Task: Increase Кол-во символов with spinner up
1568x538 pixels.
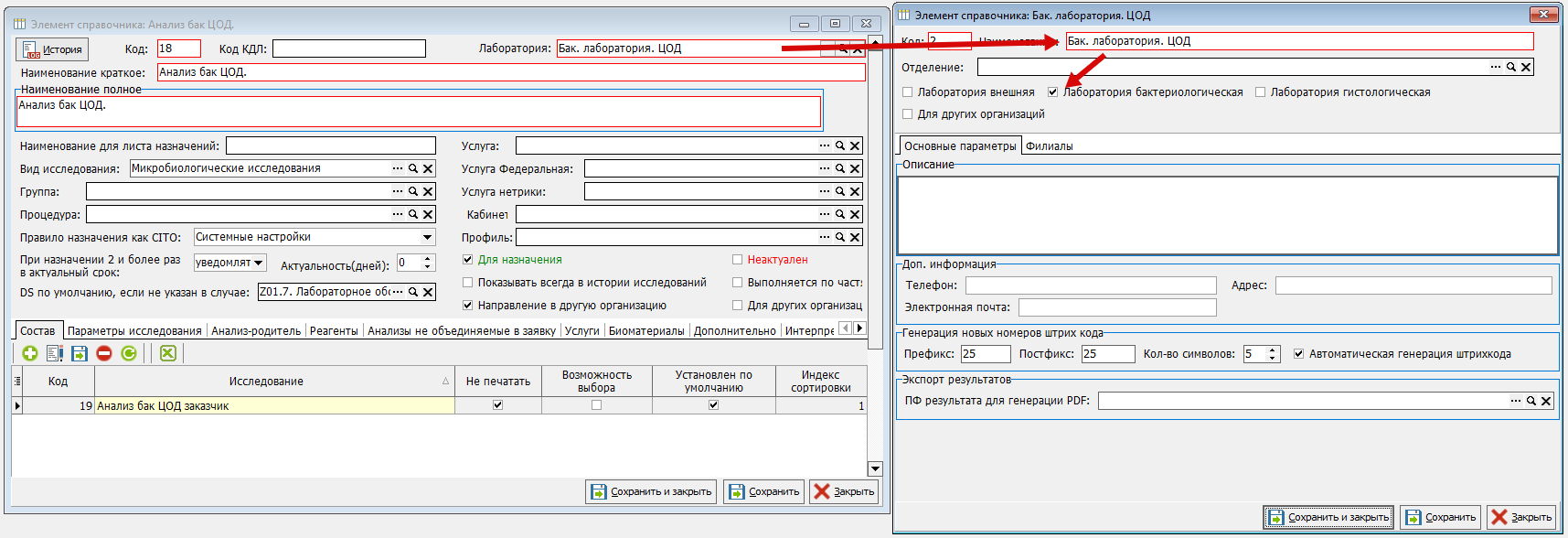Action: [1273, 350]
